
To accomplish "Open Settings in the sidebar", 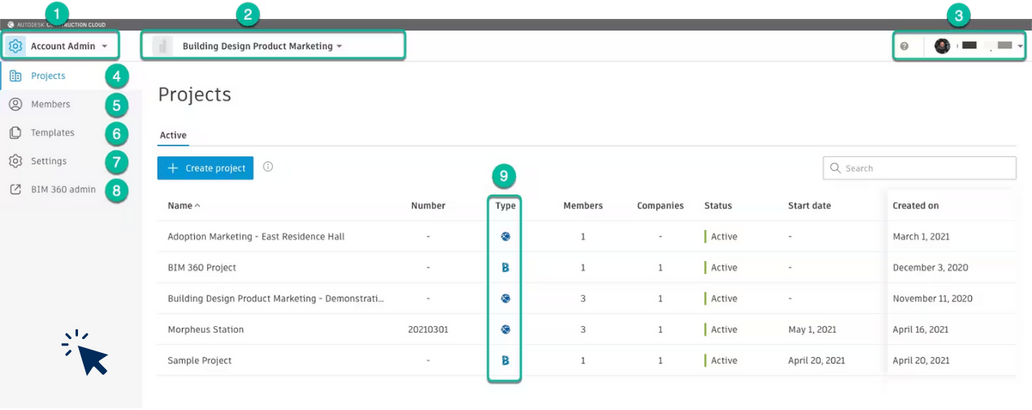I will point(49,161).
